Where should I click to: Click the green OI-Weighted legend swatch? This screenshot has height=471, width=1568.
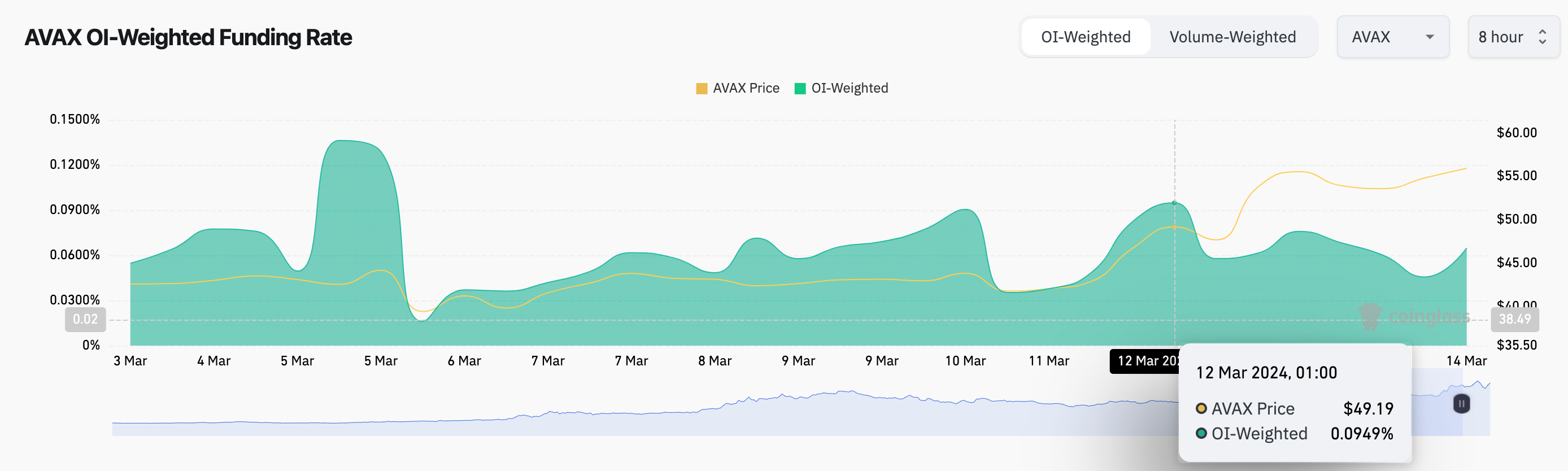(800, 89)
